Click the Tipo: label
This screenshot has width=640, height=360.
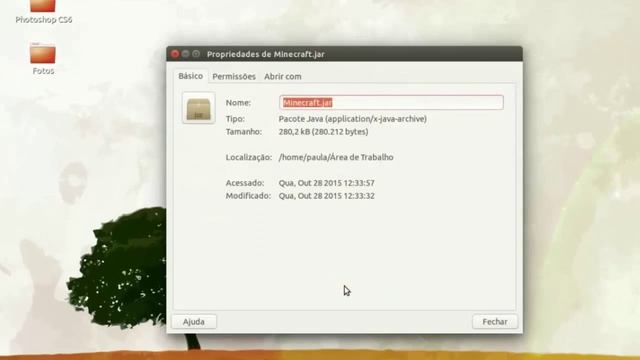(x=235, y=119)
